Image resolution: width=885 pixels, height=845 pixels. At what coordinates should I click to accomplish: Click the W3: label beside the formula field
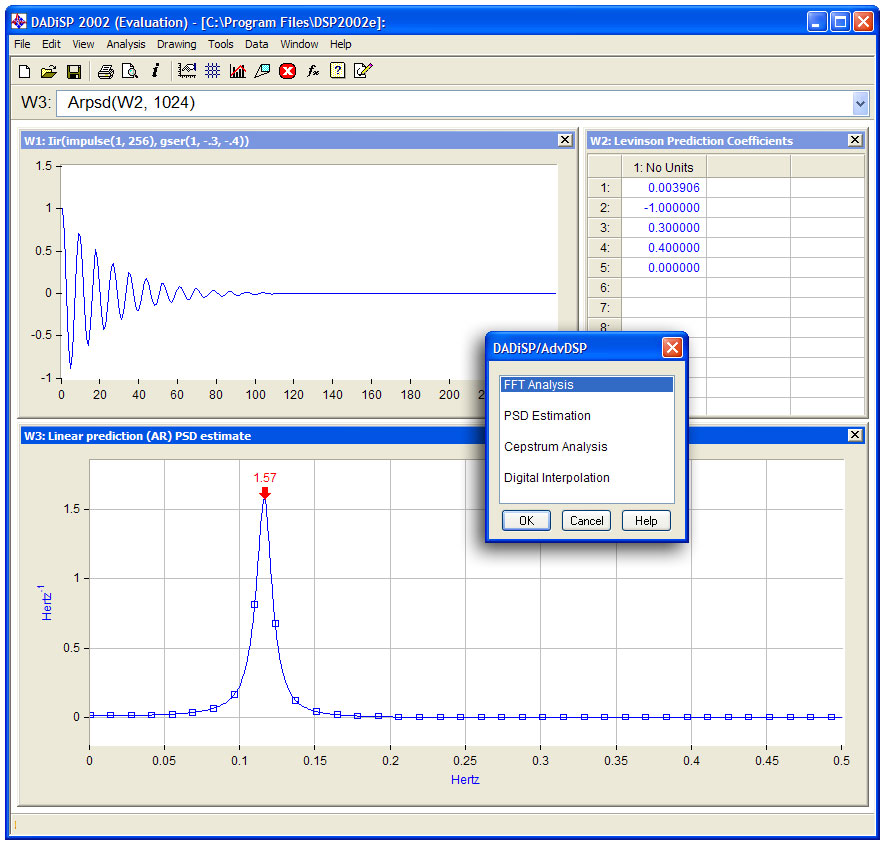click(36, 103)
